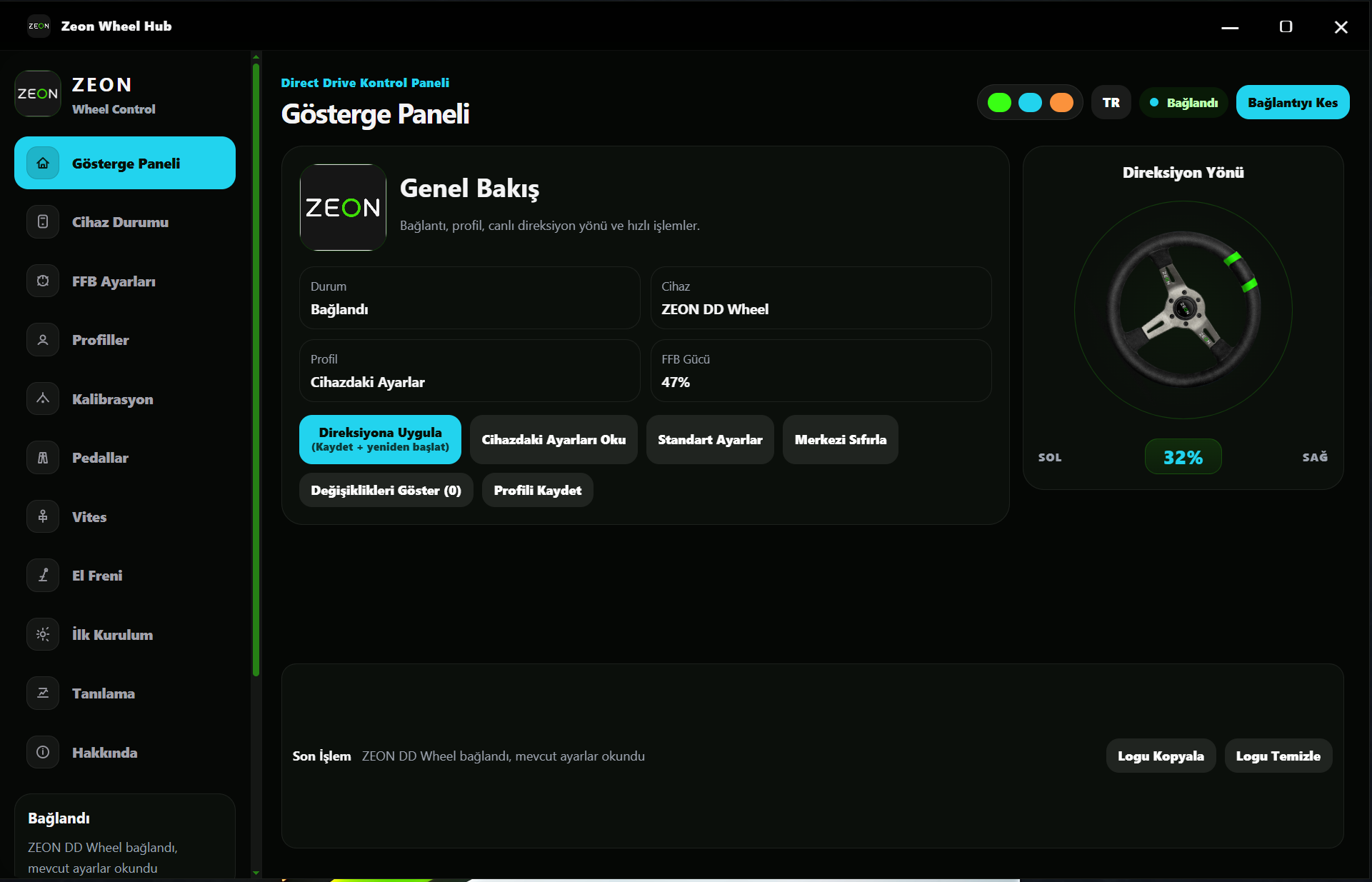Image resolution: width=1372 pixels, height=882 pixels.
Task: Click the SAĞ label under the wheel
Action: coord(1315,457)
